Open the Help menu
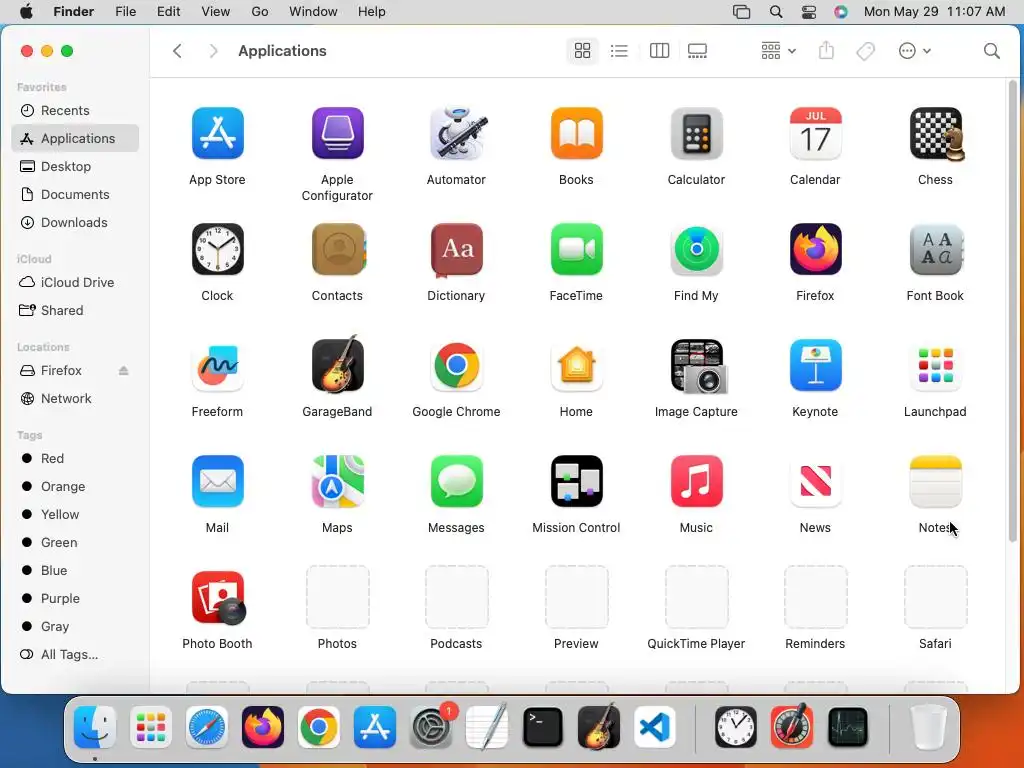Viewport: 1024px width, 768px height. [x=372, y=11]
